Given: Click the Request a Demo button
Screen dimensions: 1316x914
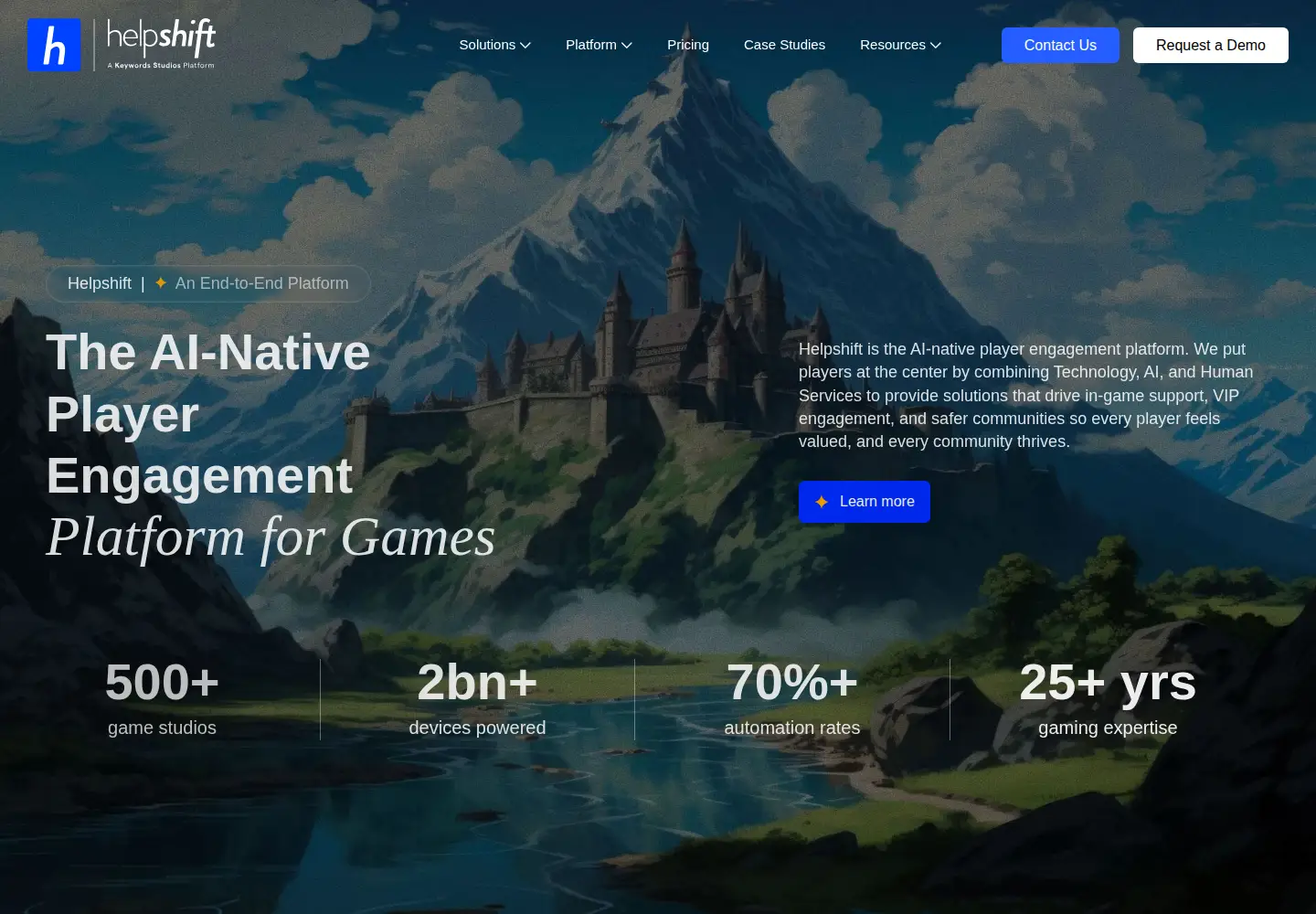Looking at the screenshot, I should 1211,45.
